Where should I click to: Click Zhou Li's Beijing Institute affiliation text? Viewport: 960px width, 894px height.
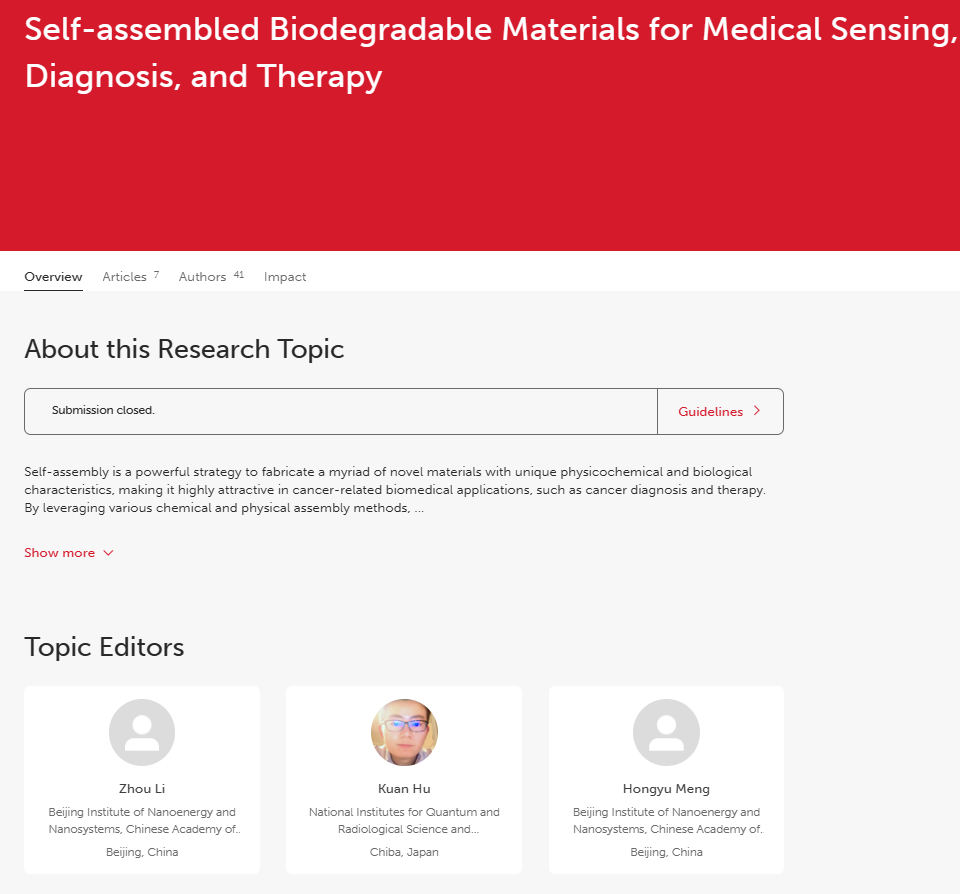(142, 820)
